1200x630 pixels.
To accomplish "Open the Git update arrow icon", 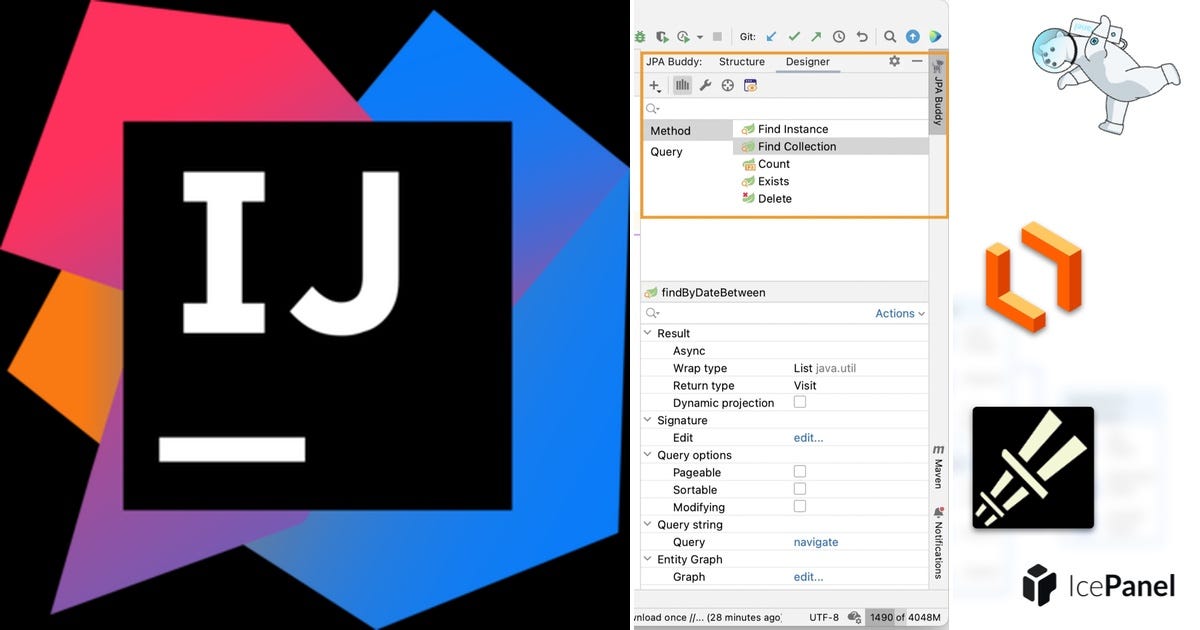I will coord(770,35).
